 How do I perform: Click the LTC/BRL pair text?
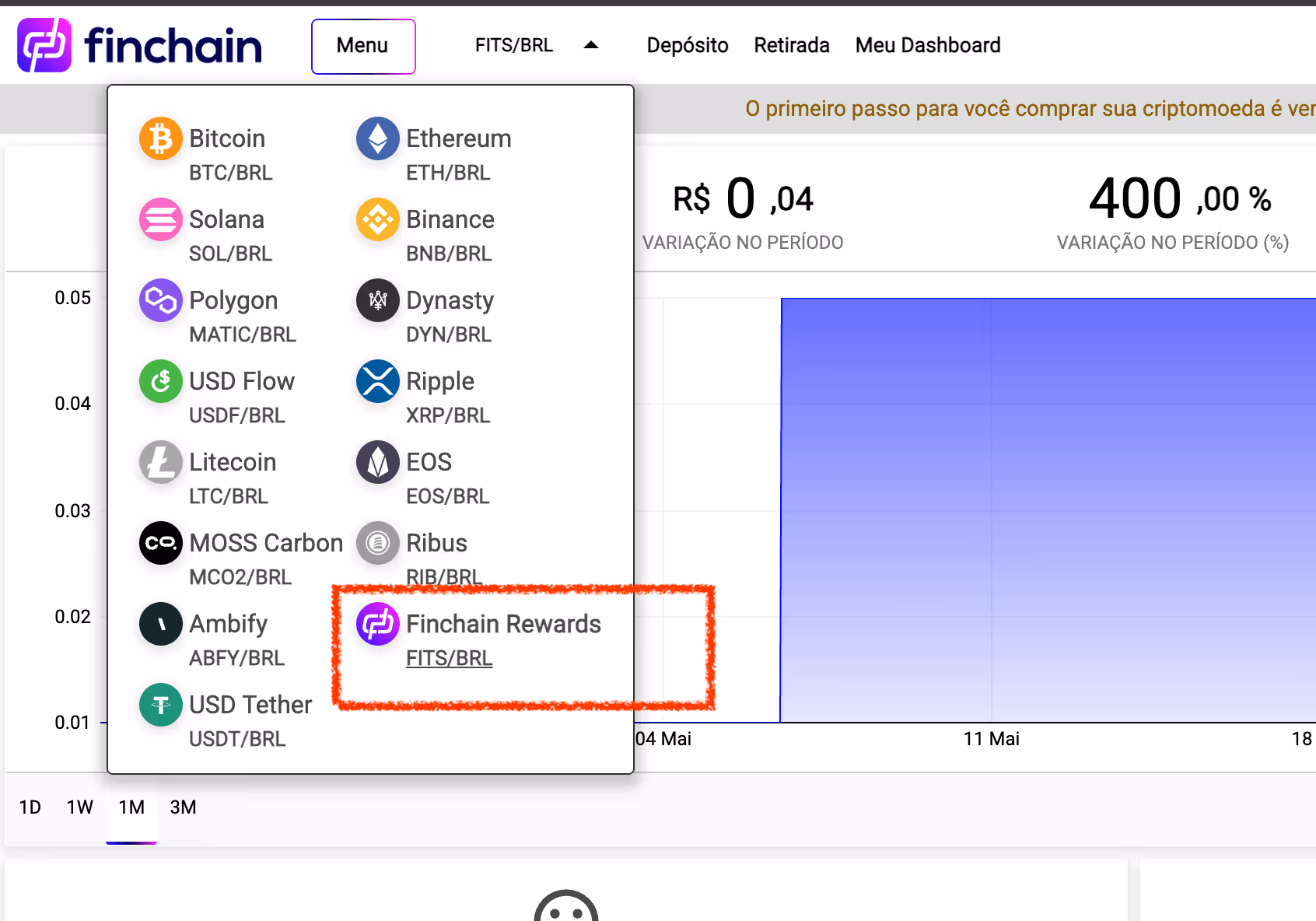click(x=229, y=496)
